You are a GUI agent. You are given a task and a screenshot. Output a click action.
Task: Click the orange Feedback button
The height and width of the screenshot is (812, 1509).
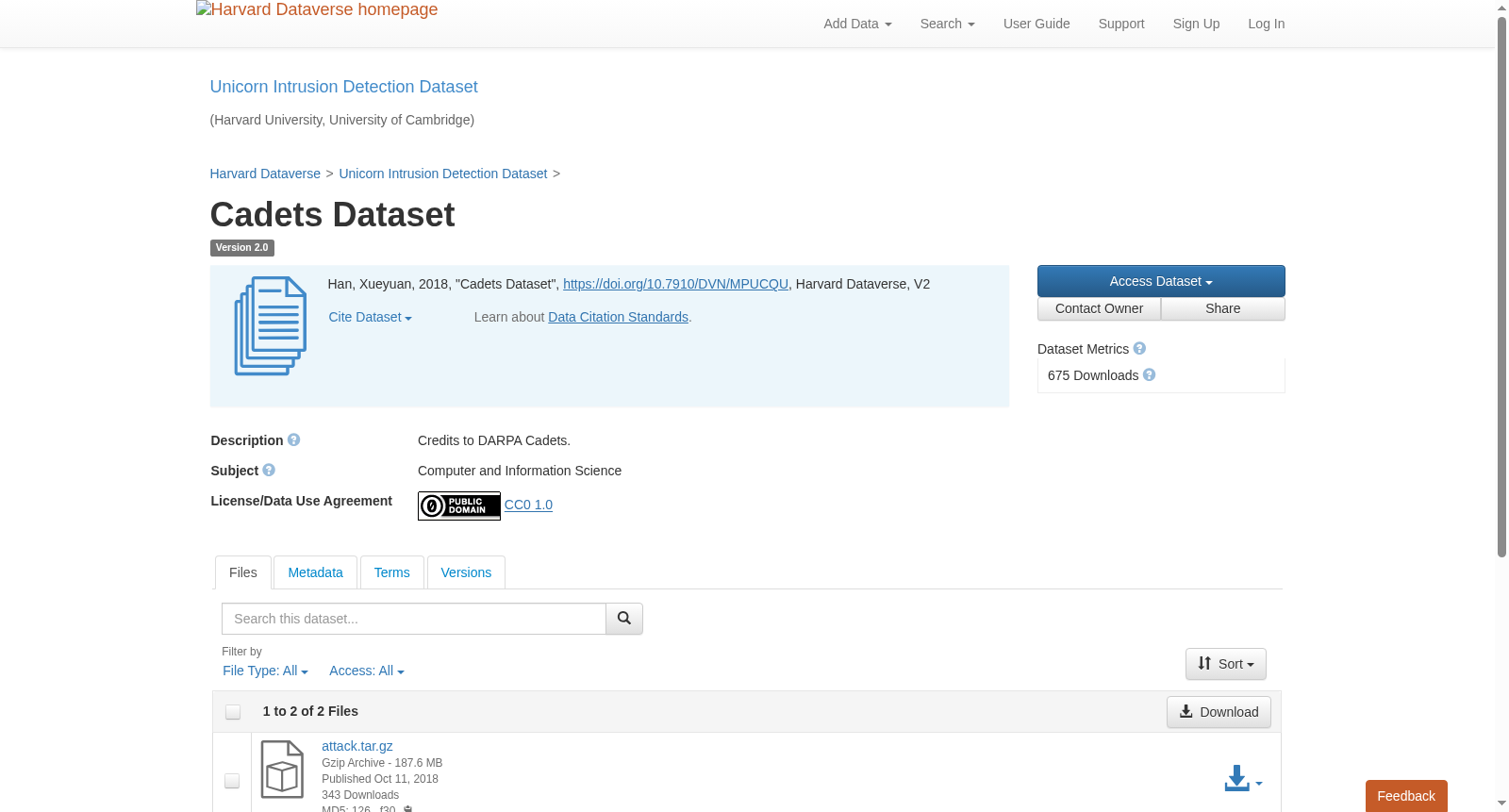[1406, 796]
